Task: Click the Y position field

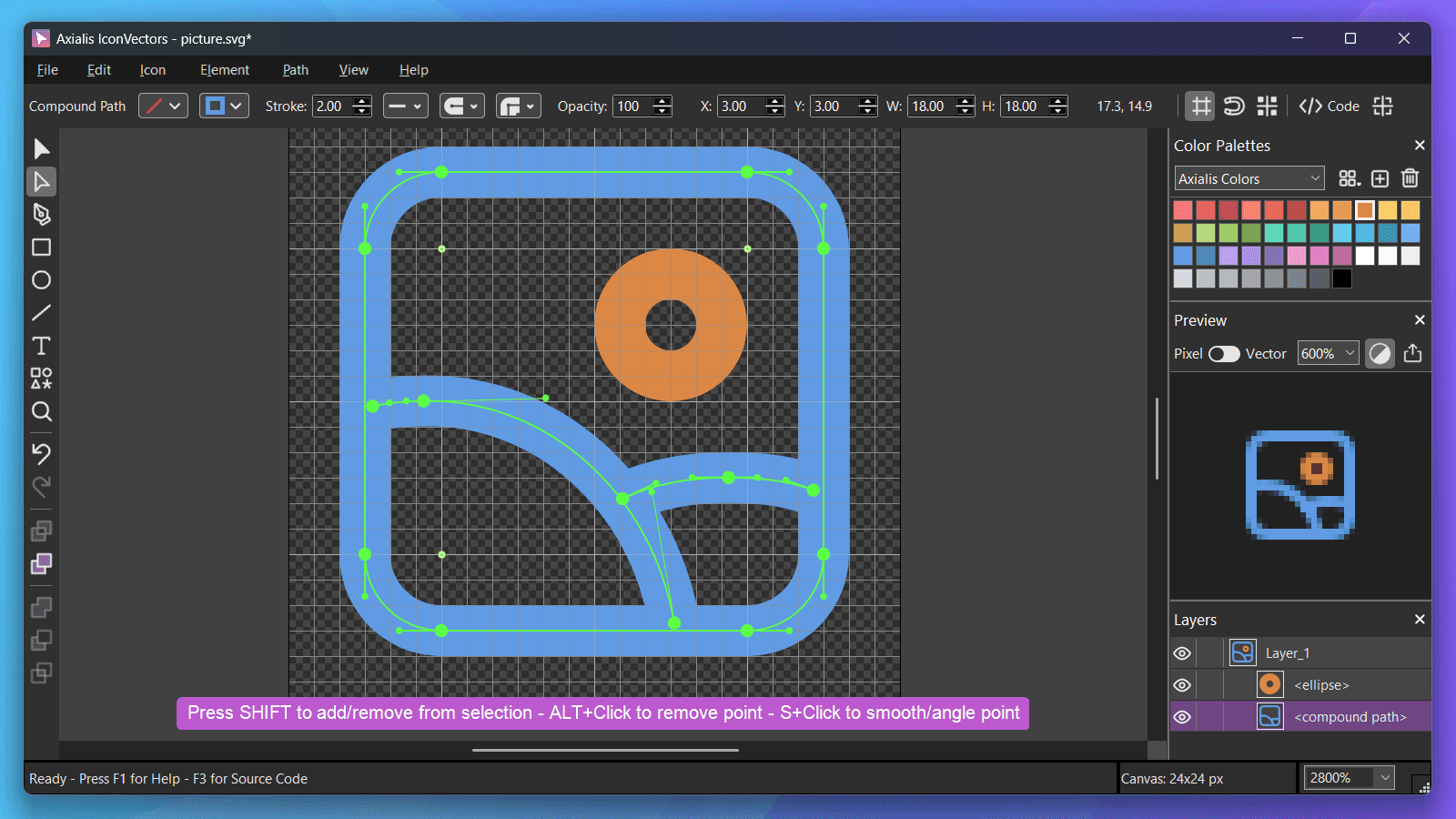Action: 834,106
